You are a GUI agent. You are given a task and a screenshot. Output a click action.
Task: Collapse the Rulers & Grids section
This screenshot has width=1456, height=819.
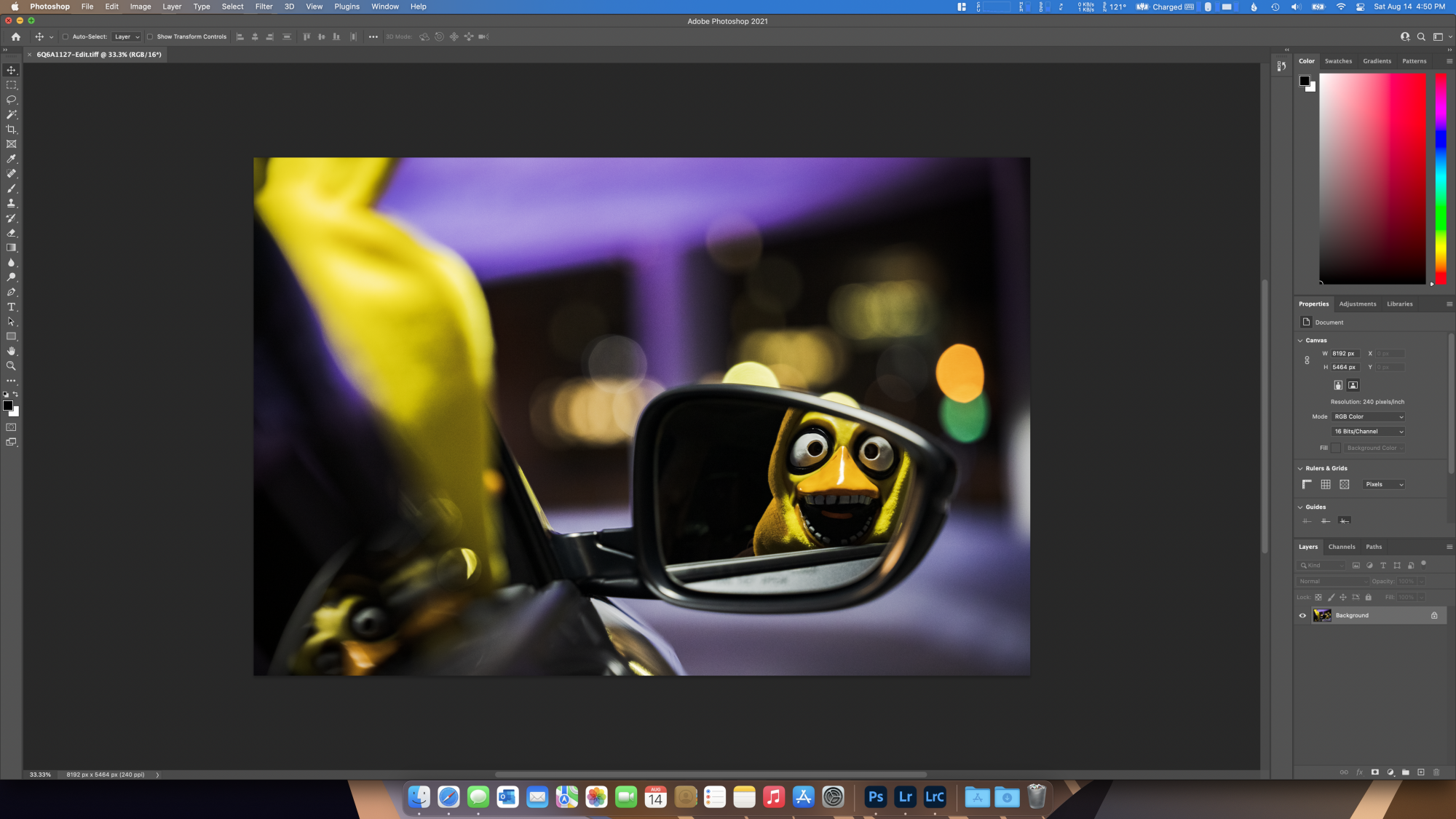[1301, 469]
